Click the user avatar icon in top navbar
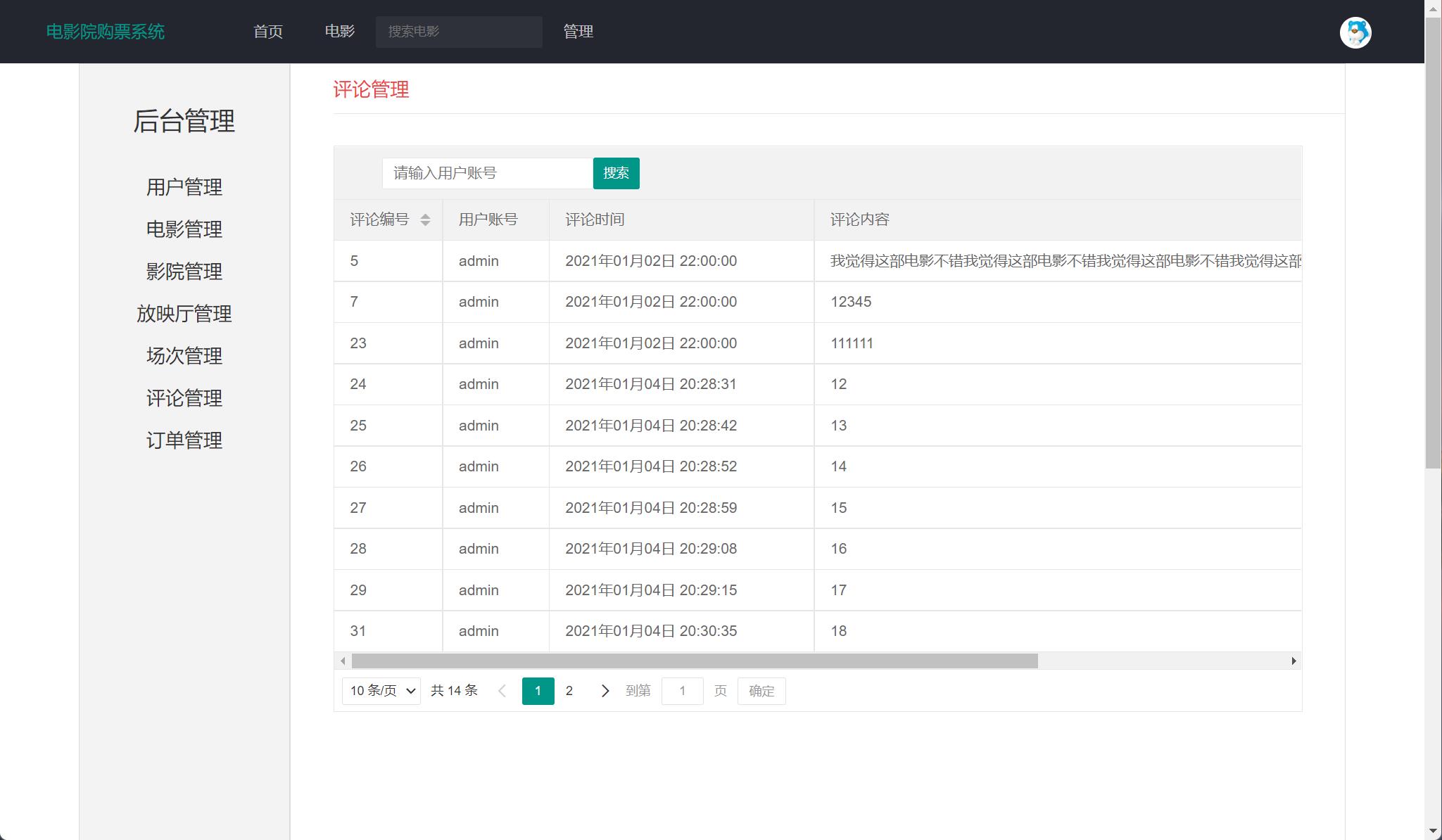 click(1357, 32)
